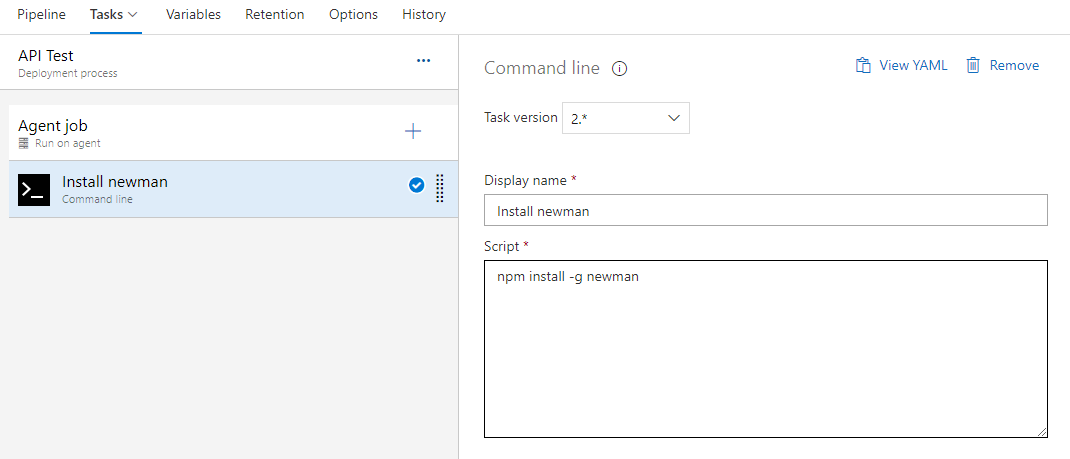The height and width of the screenshot is (459, 1070).
Task: Open the Variables tab
Action: [x=193, y=14]
